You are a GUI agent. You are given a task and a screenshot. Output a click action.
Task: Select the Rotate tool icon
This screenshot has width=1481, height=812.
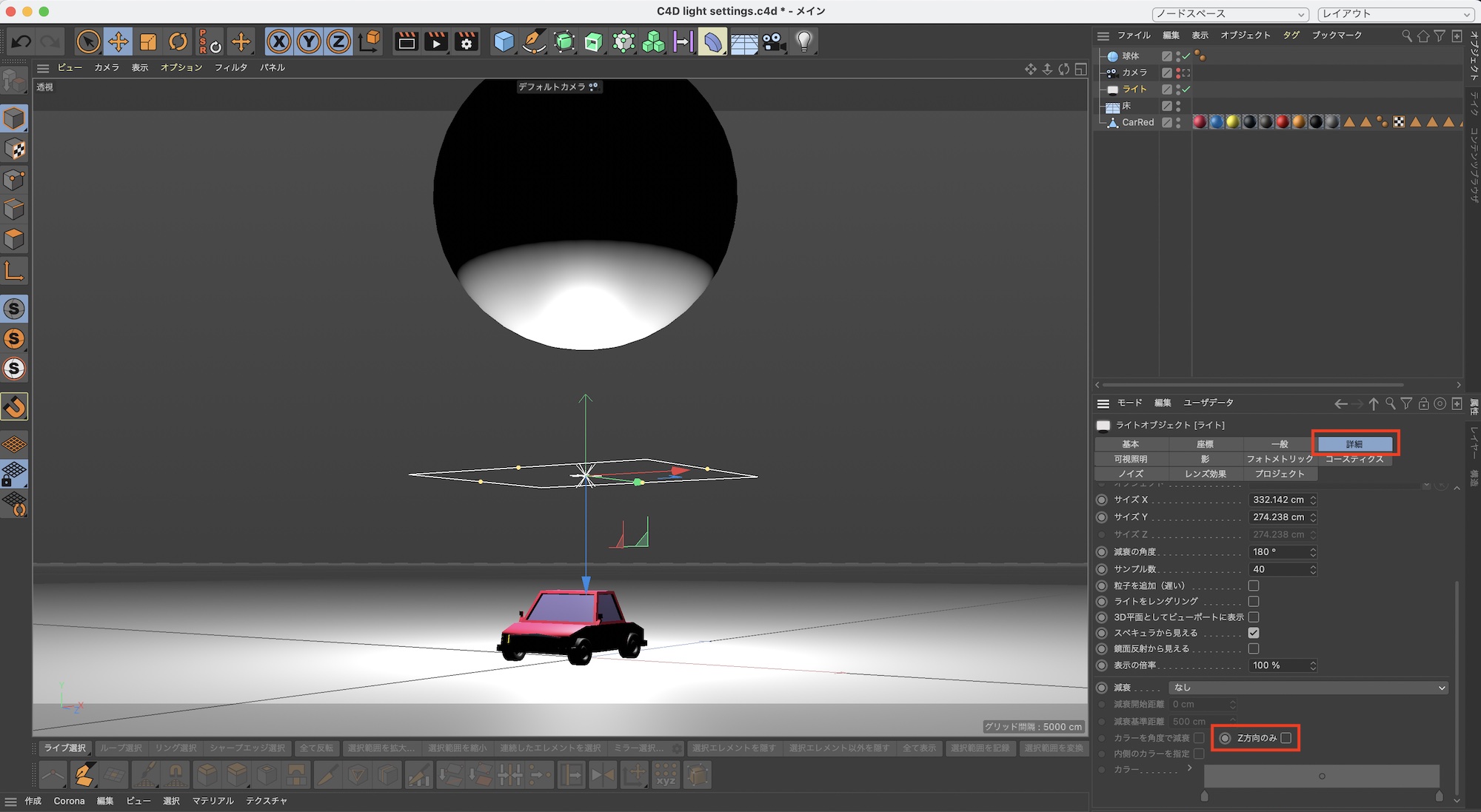[178, 42]
